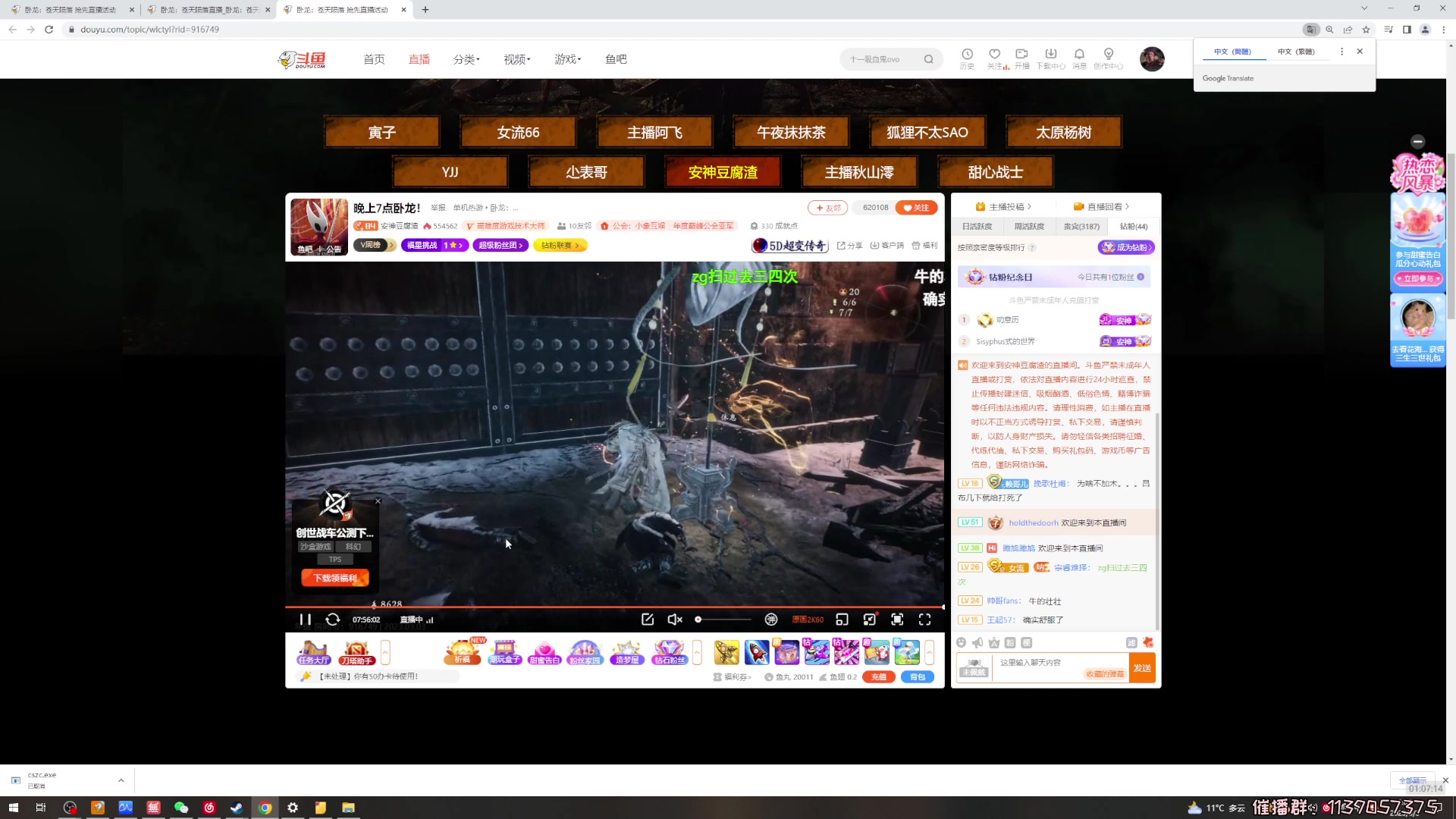Expand the activity icons list arrow after 钻石粉丝
This screenshot has width=1456, height=819.
tap(697, 652)
